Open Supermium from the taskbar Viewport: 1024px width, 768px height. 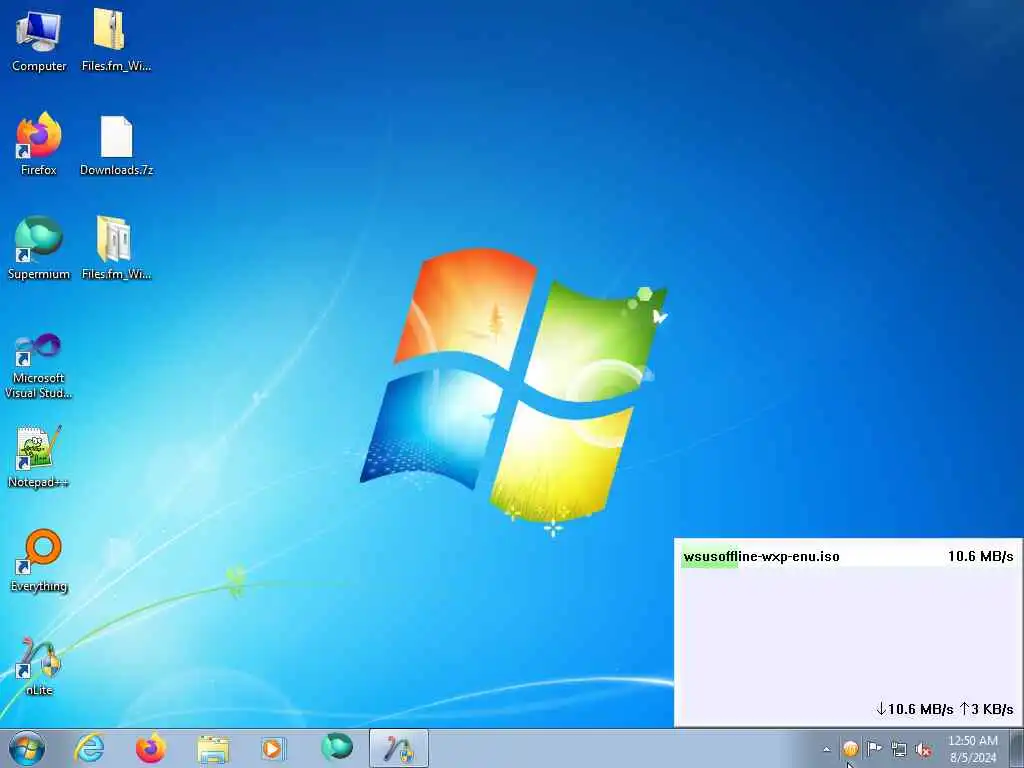[x=336, y=748]
